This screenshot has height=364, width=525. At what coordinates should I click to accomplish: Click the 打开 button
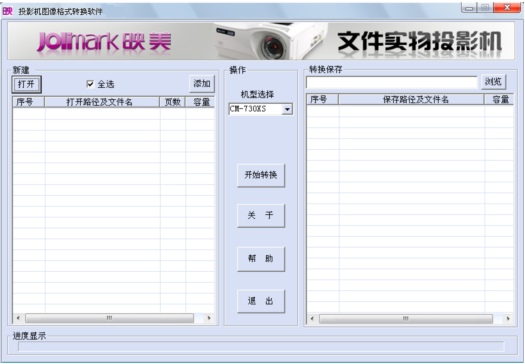click(26, 84)
